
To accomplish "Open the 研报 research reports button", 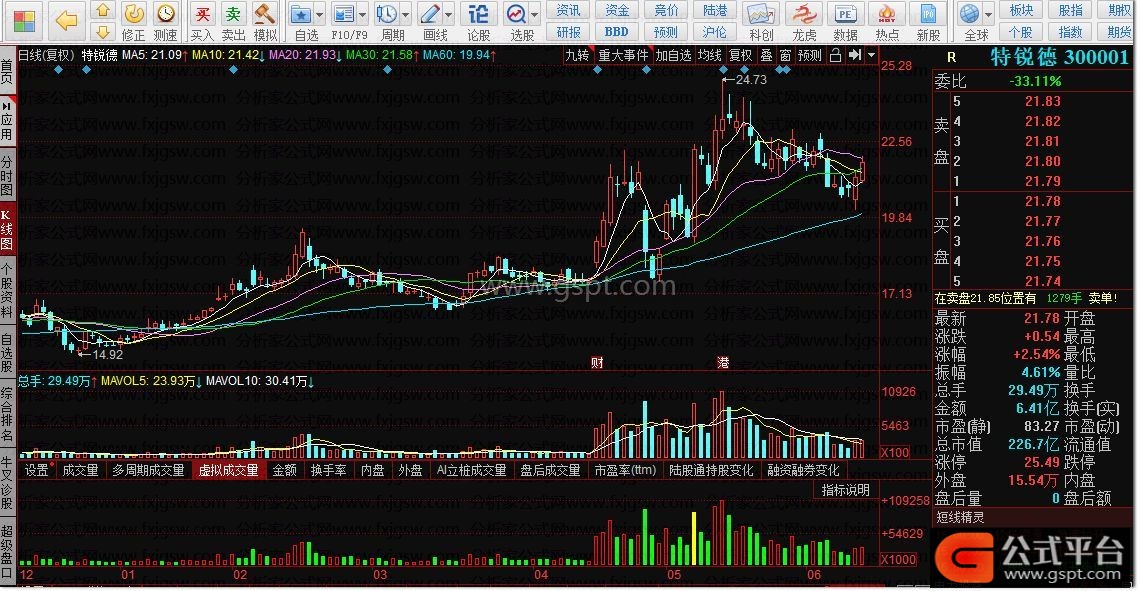I will pyautogui.click(x=568, y=32).
